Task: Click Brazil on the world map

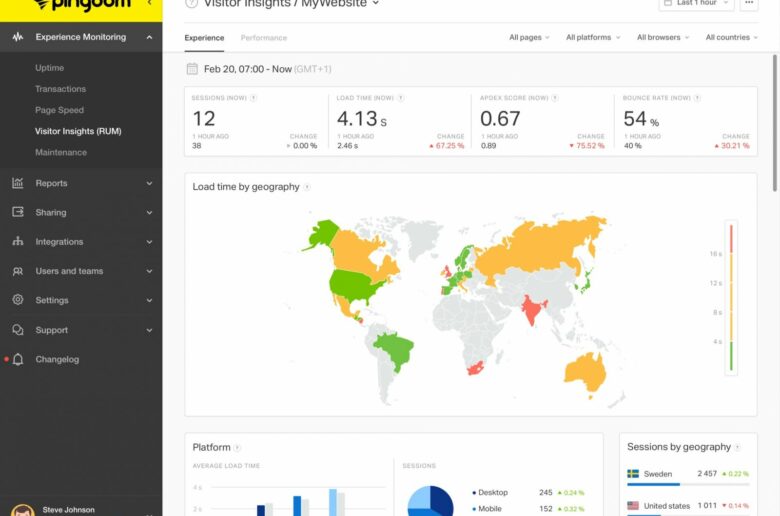Action: (394, 348)
